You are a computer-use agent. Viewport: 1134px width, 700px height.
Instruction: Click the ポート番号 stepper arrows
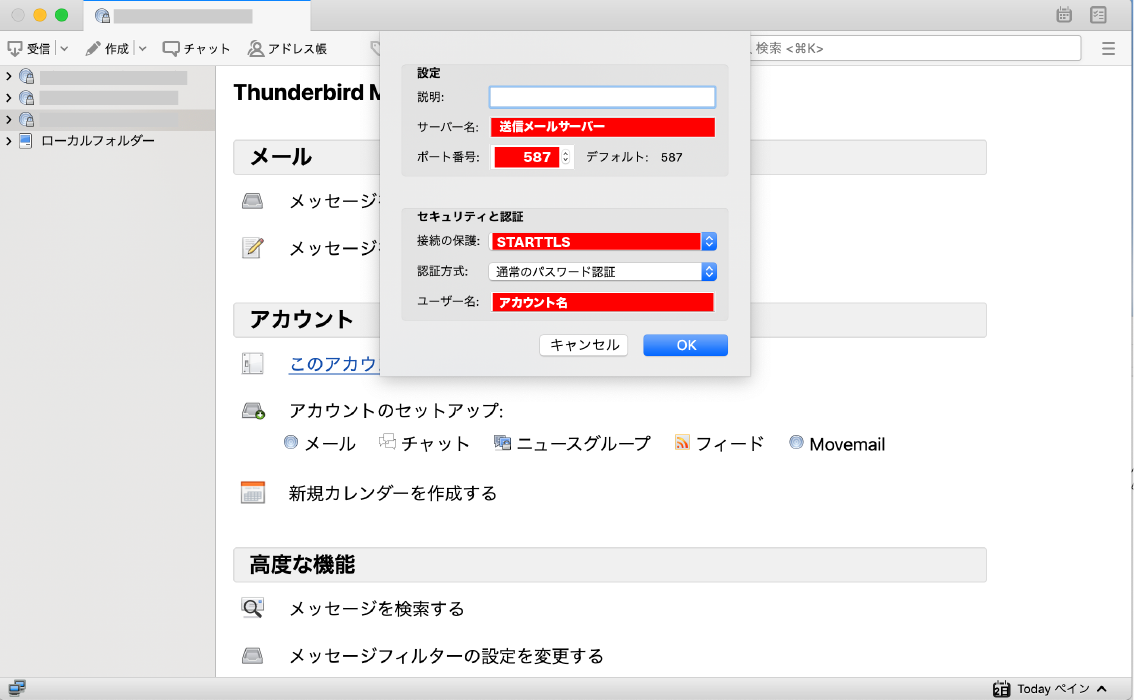[566, 157]
